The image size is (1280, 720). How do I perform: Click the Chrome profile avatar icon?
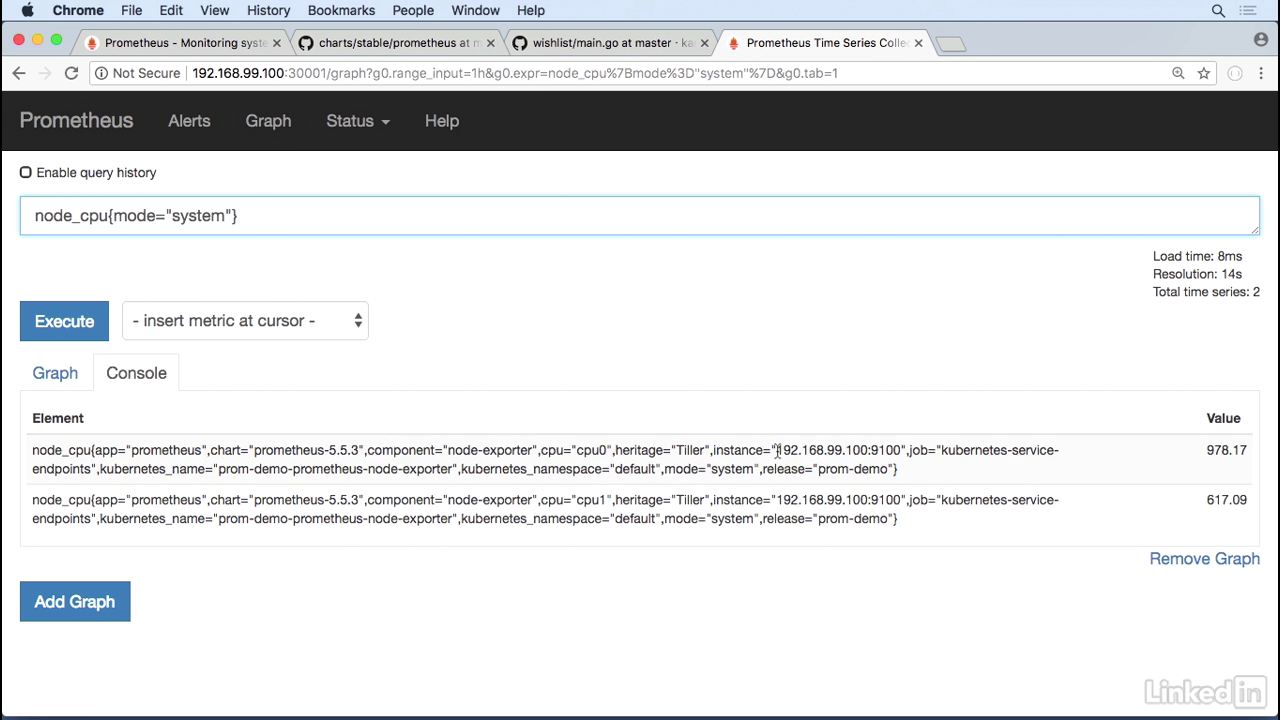(x=1260, y=40)
